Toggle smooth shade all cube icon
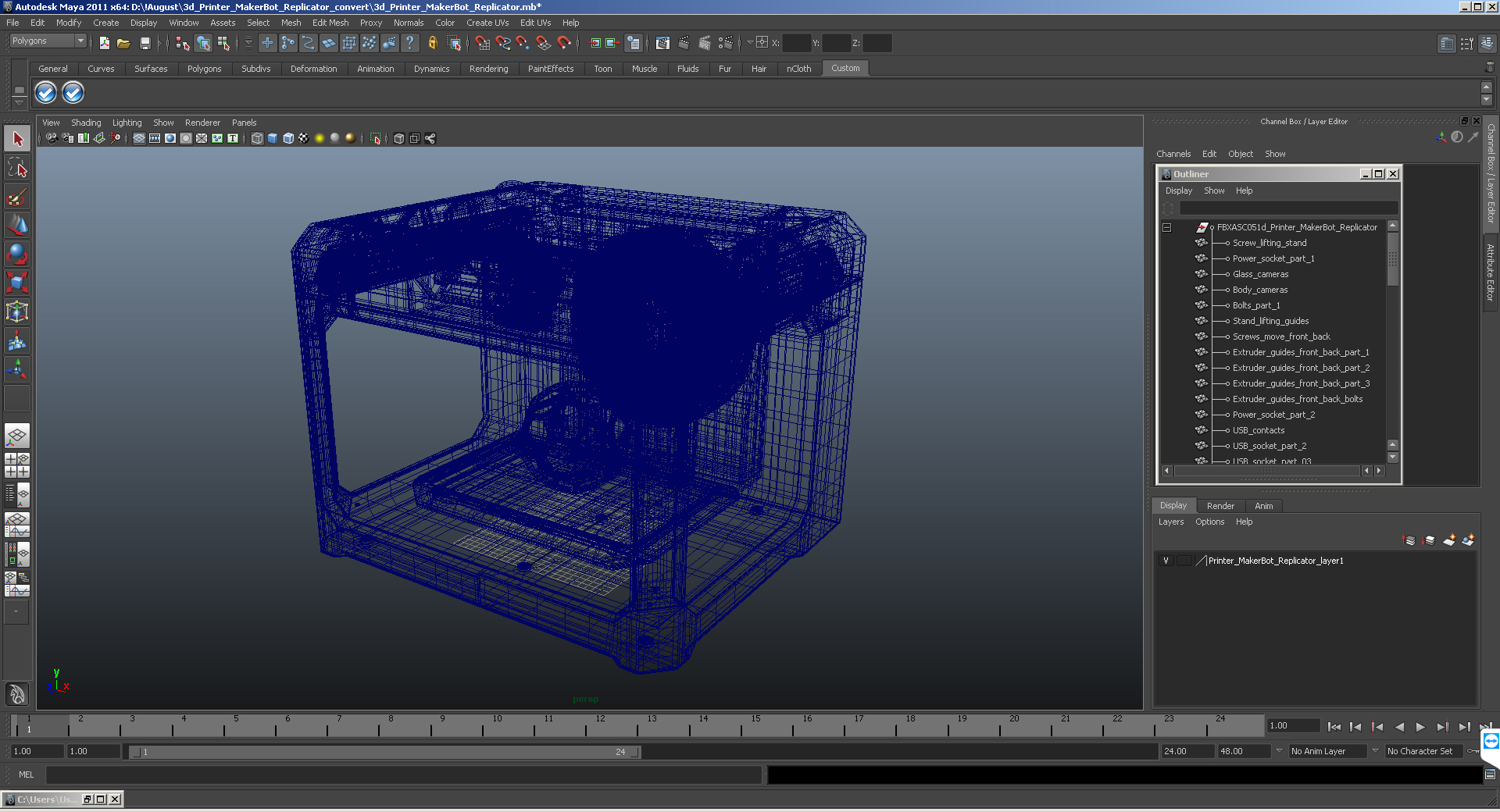1500x812 pixels. (x=273, y=138)
